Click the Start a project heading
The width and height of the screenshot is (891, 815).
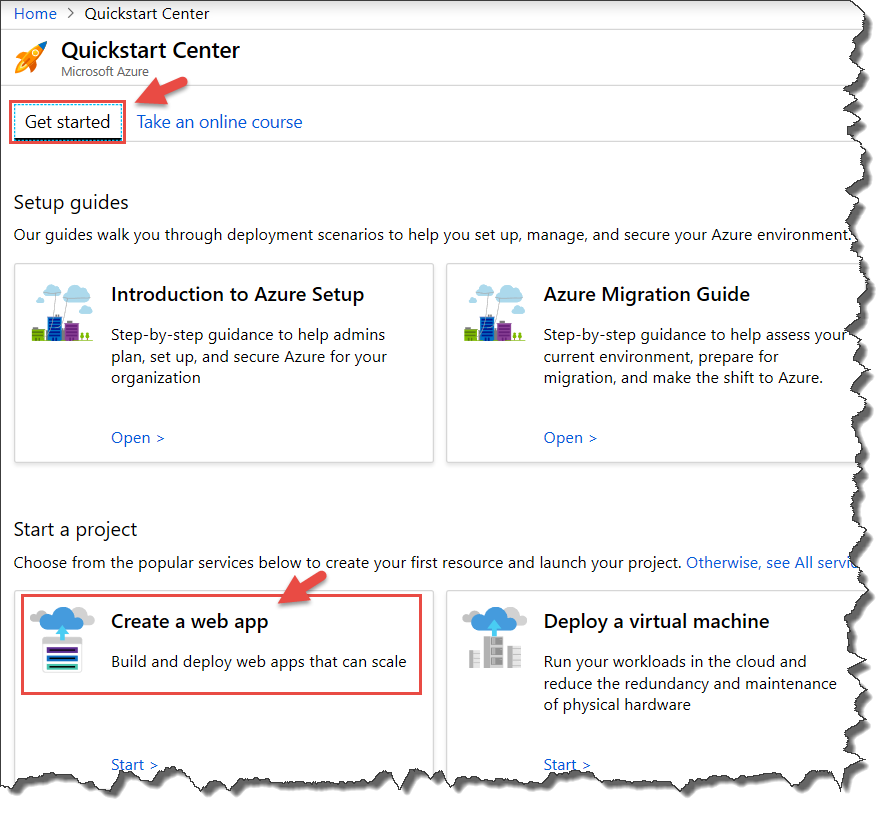[76, 530]
